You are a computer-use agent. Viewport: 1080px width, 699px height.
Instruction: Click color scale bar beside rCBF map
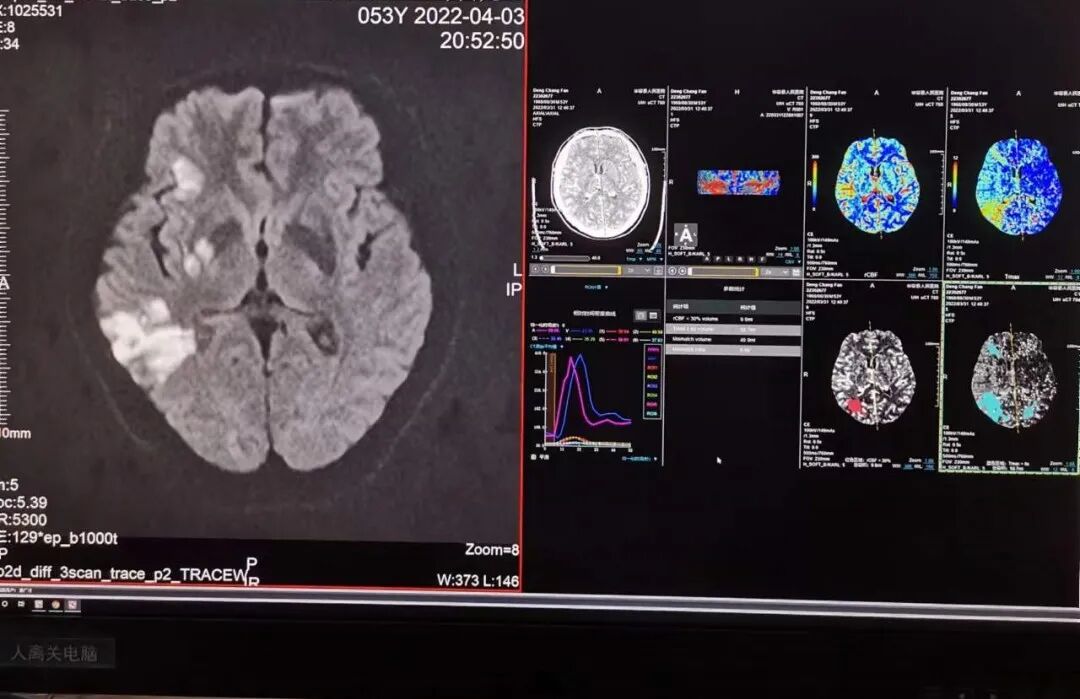[816, 184]
